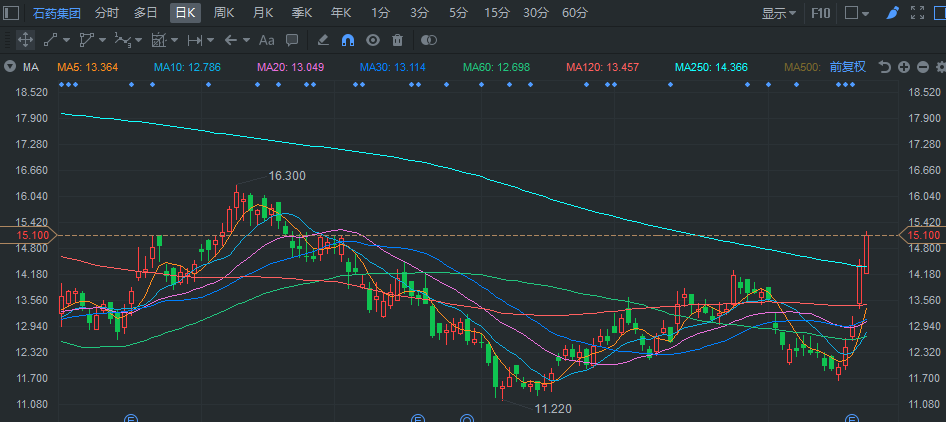Select the move crosshair cursor tool

(x=25, y=40)
